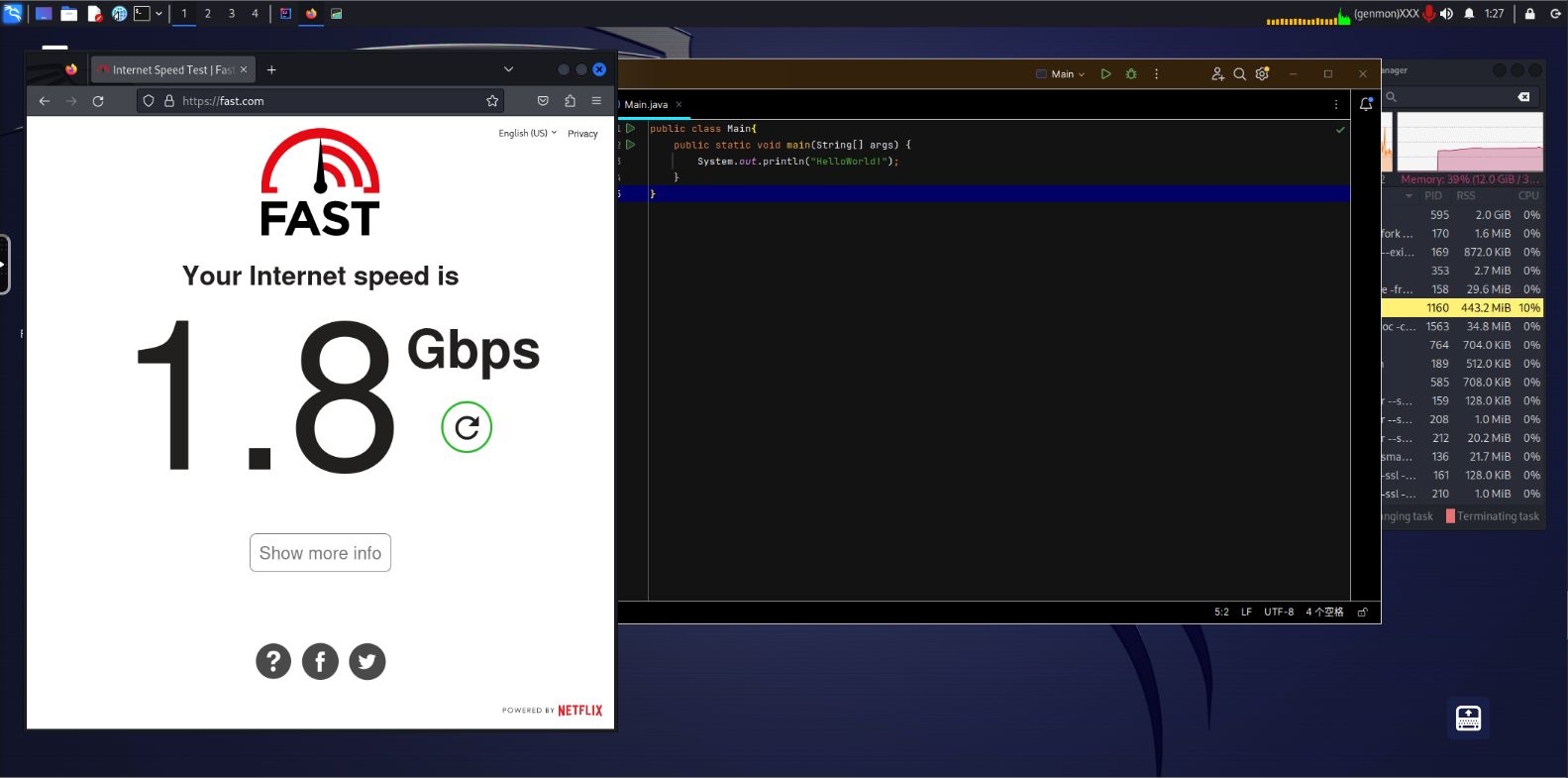
Task: Click 5:2 caret position in status bar
Action: (1221, 612)
